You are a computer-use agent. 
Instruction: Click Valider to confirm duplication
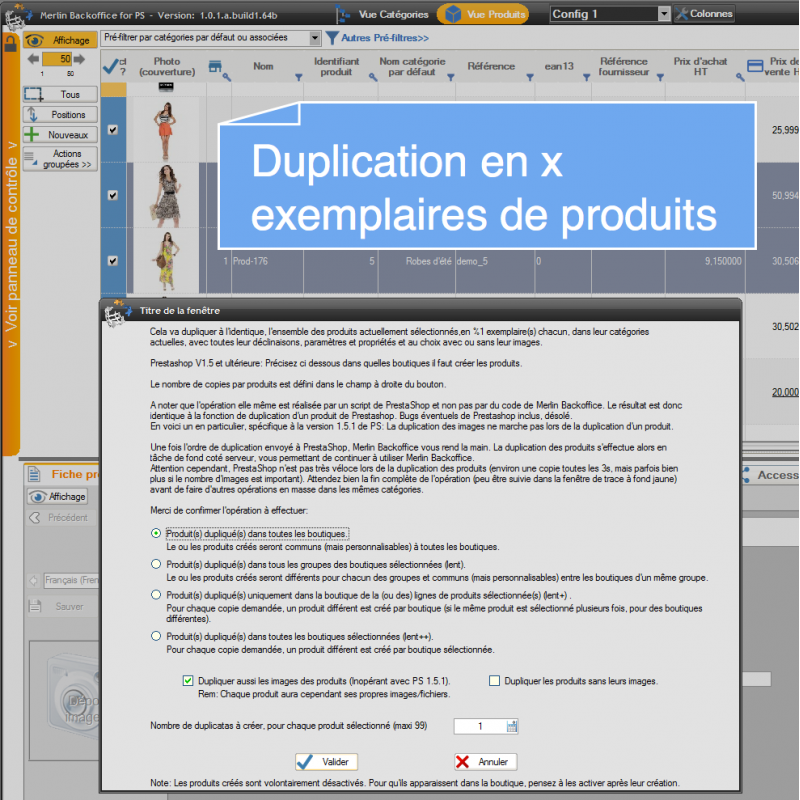coord(326,762)
